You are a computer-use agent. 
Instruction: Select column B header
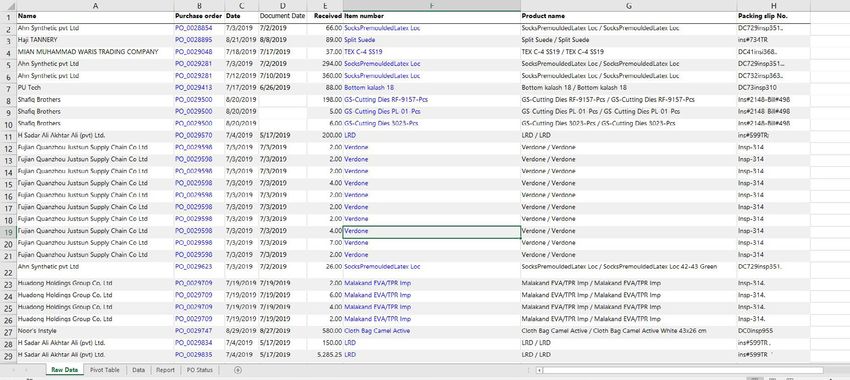(x=199, y=5)
